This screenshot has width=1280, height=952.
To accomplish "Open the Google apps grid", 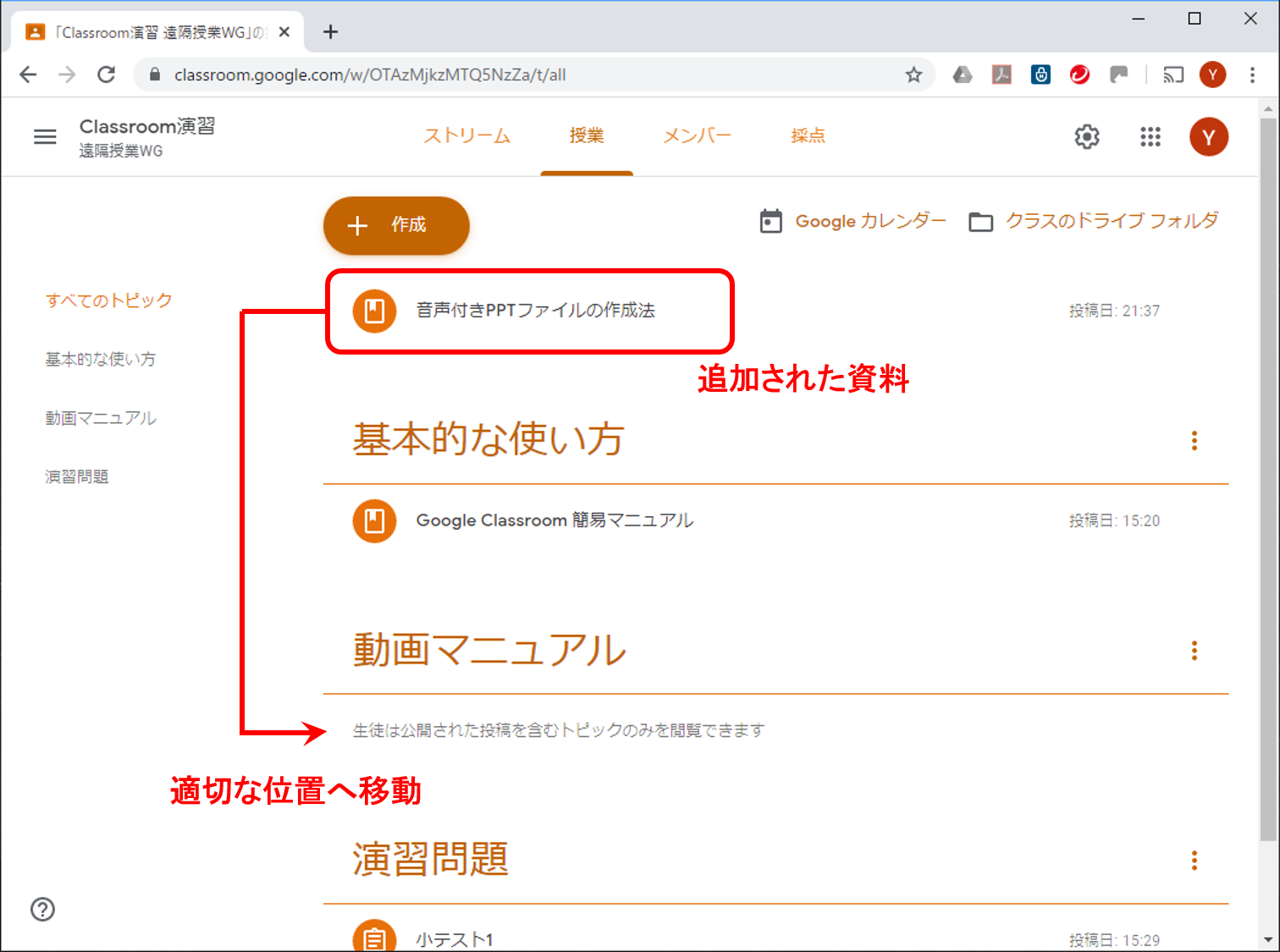I will pos(1150,136).
